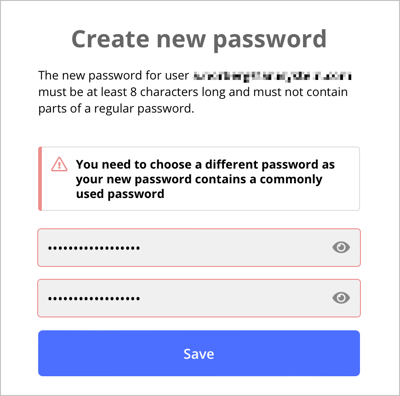The width and height of the screenshot is (400, 396).
Task: Place the cursor on the first field's masked dots
Action: point(94,248)
